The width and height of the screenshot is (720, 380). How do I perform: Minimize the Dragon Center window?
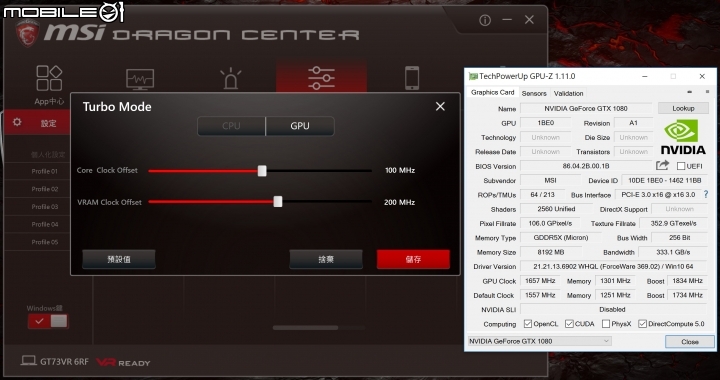(507, 20)
